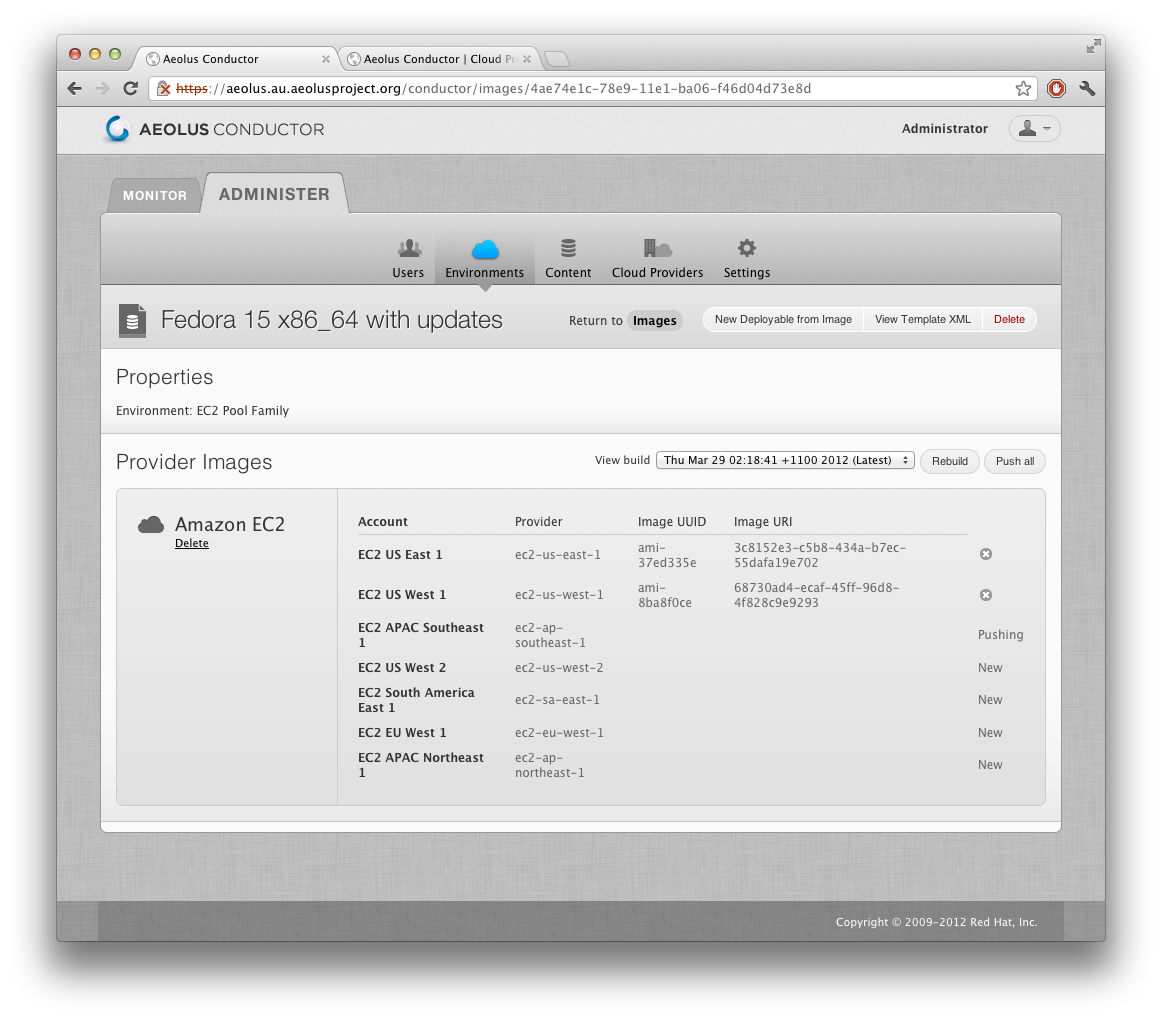Remove EC2 US West 1 provider image

coord(985,595)
